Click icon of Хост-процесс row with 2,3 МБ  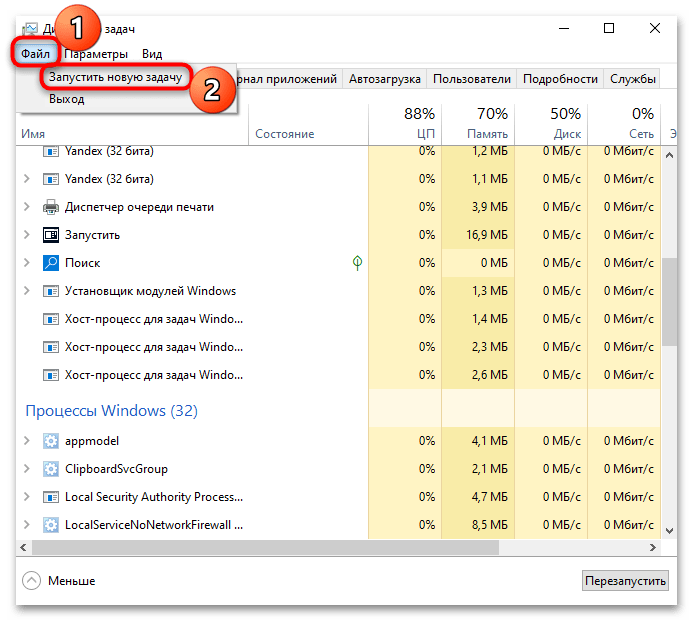[x=51, y=347]
